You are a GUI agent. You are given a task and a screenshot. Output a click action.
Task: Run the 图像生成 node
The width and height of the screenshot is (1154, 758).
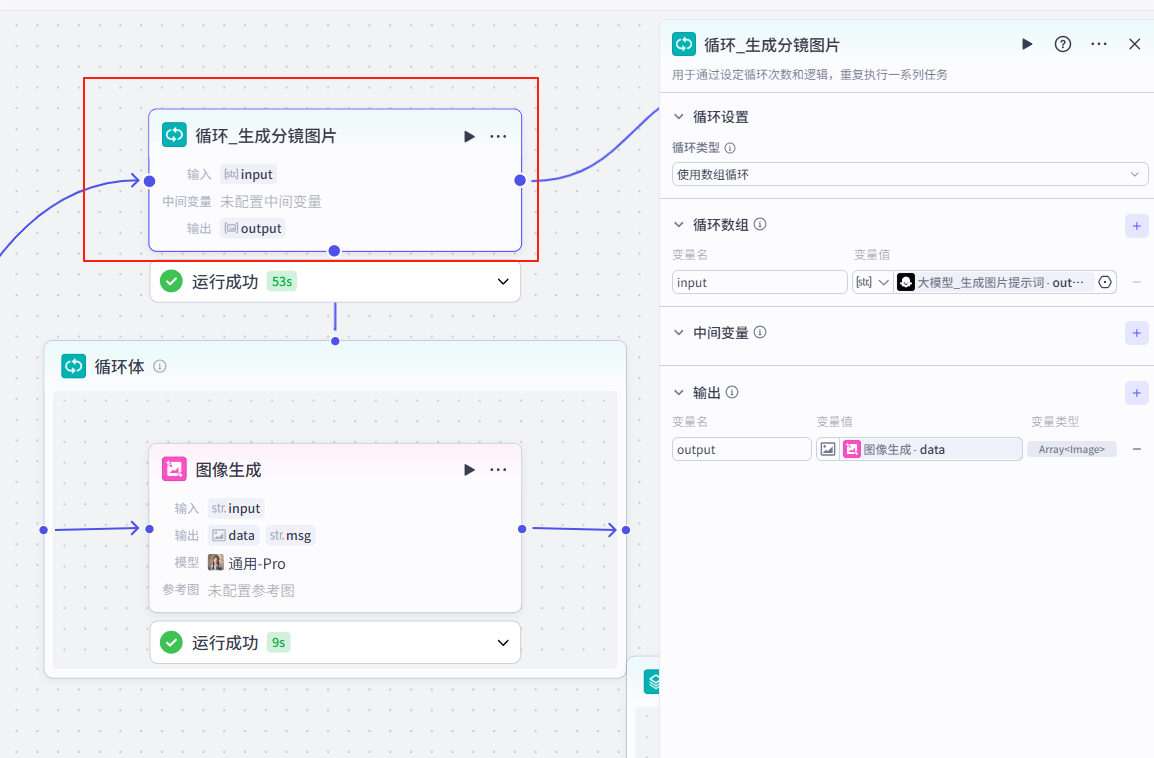click(x=469, y=470)
